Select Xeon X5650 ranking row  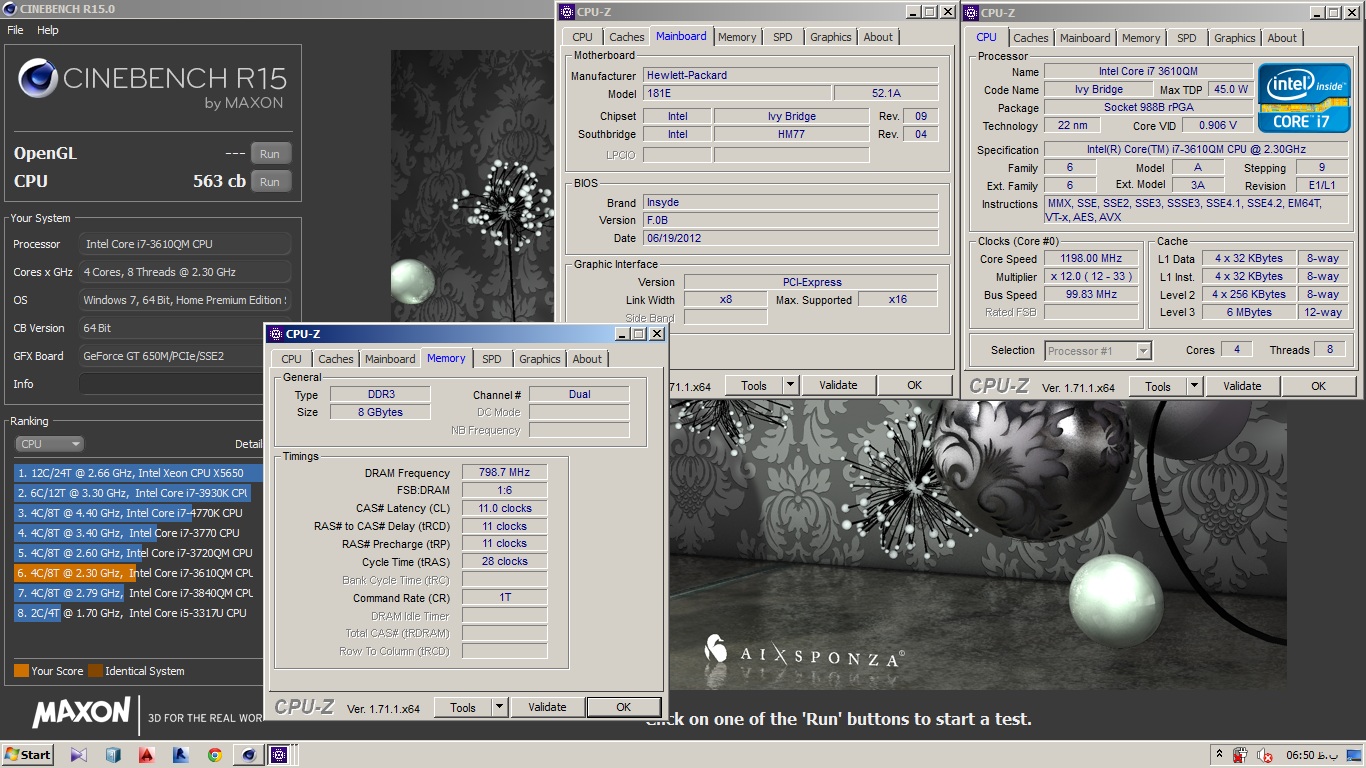(138, 473)
